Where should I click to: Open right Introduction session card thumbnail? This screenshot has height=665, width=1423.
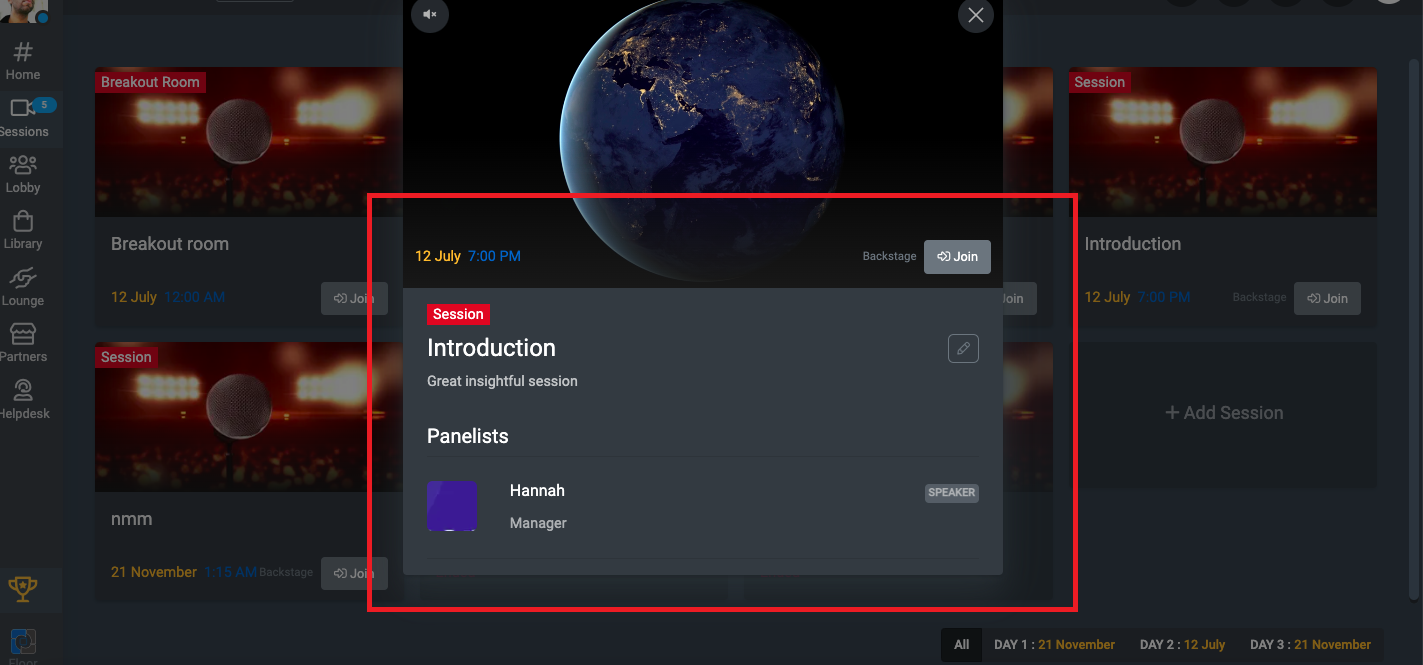(x=1223, y=143)
